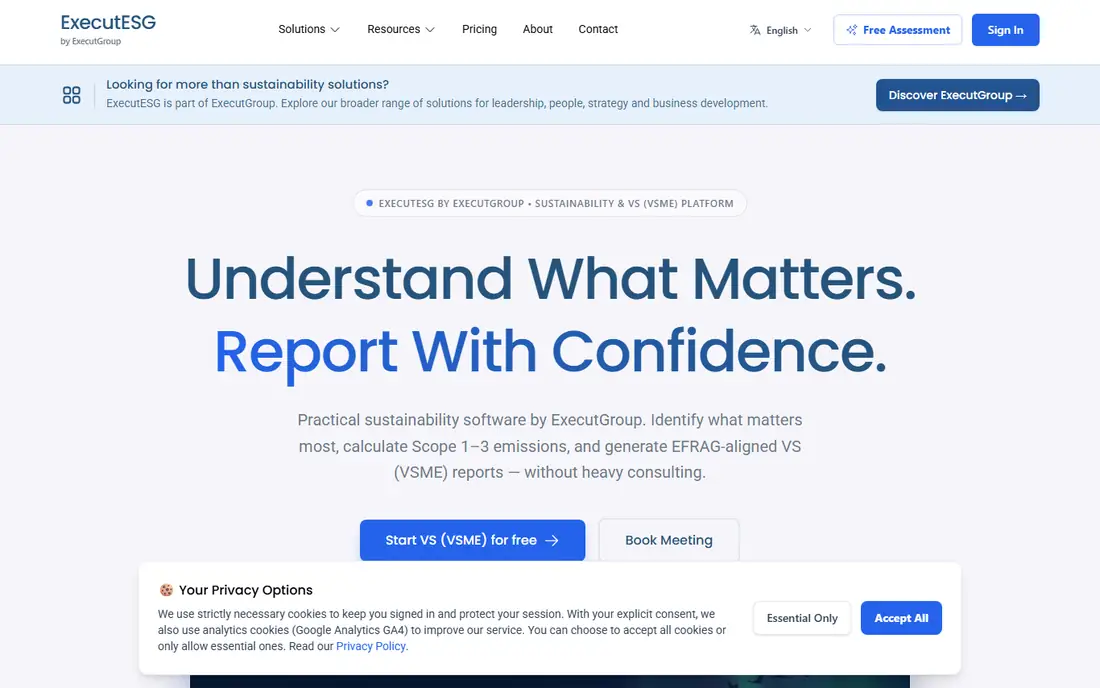Open the English language selector
Screen dimensions: 1100x688
781,30
